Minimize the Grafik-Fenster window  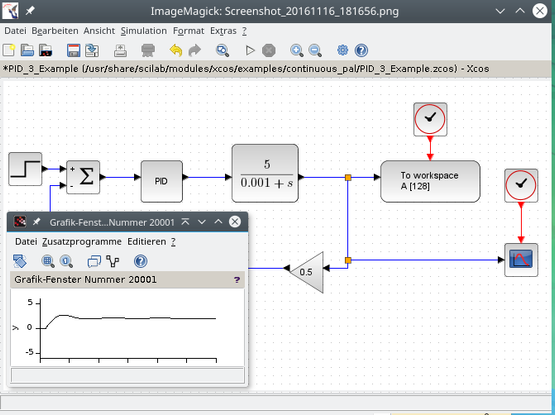point(202,222)
